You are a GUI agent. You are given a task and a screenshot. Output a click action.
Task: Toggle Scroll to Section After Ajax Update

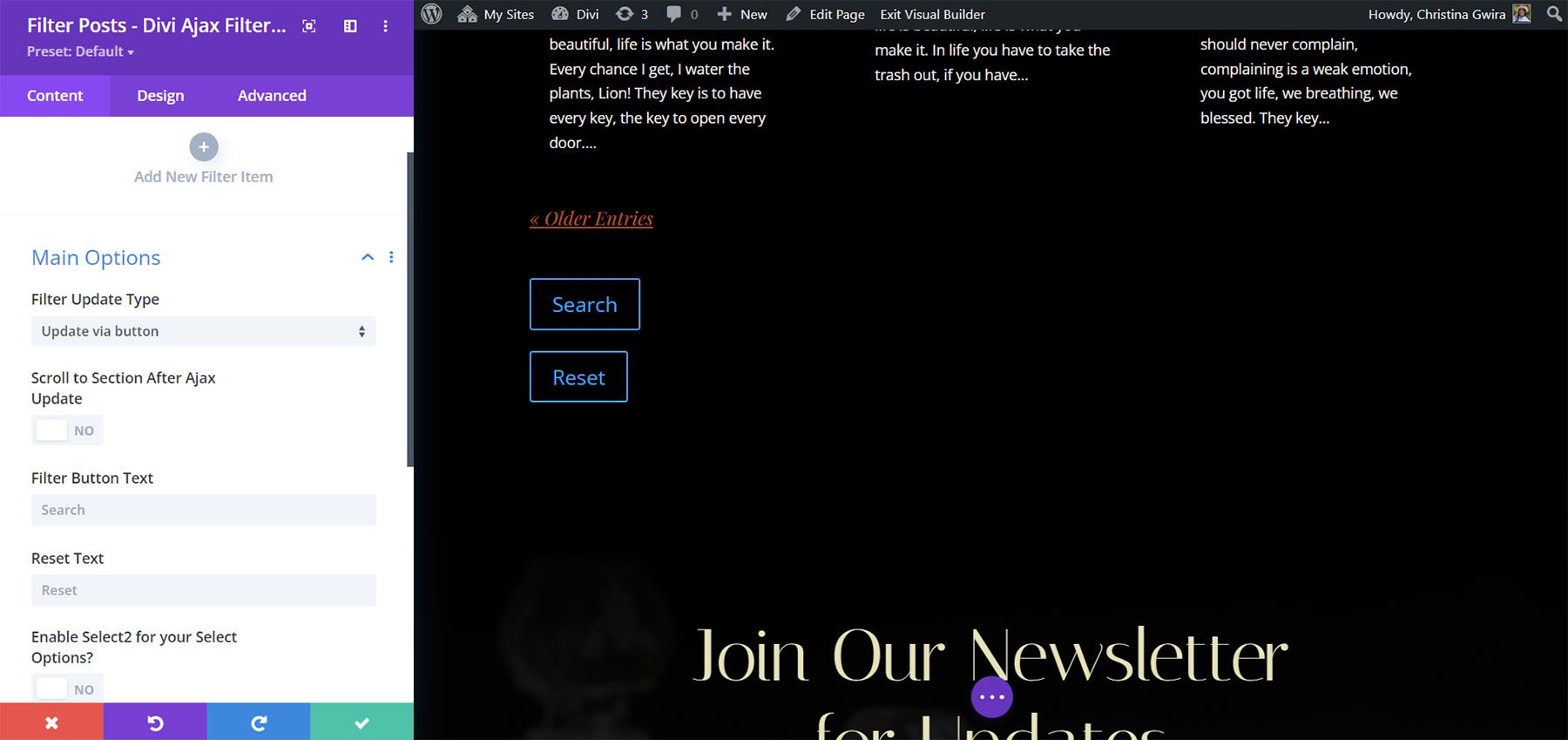pyautogui.click(x=67, y=431)
